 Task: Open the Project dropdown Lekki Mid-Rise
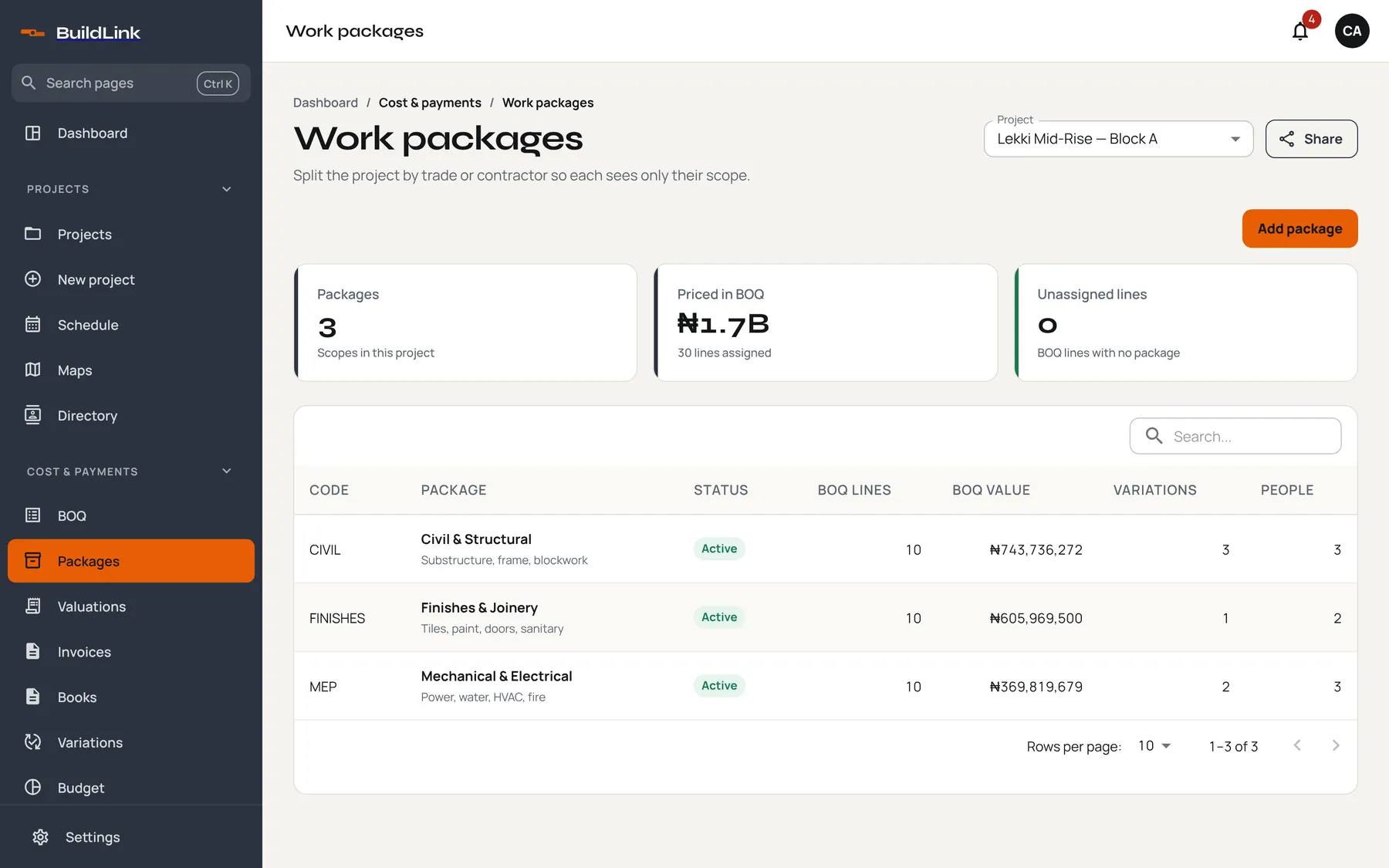1118,139
